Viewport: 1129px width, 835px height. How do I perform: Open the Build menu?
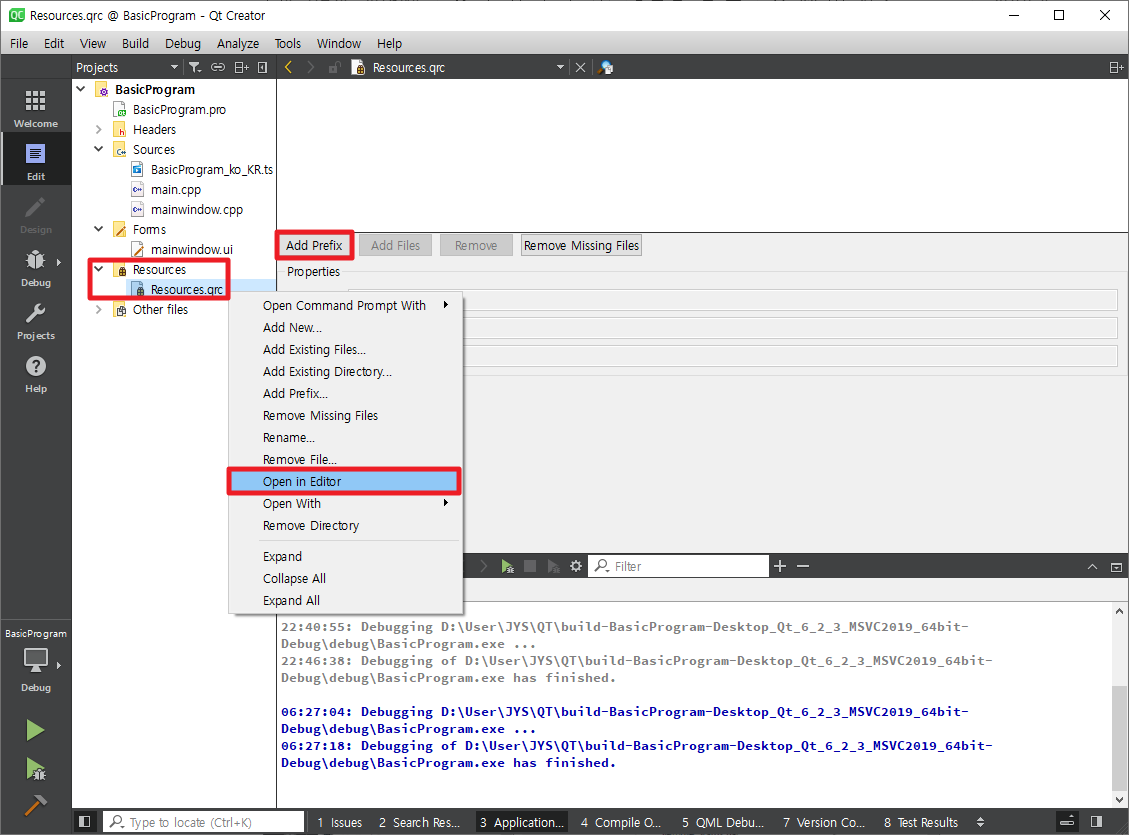135,43
